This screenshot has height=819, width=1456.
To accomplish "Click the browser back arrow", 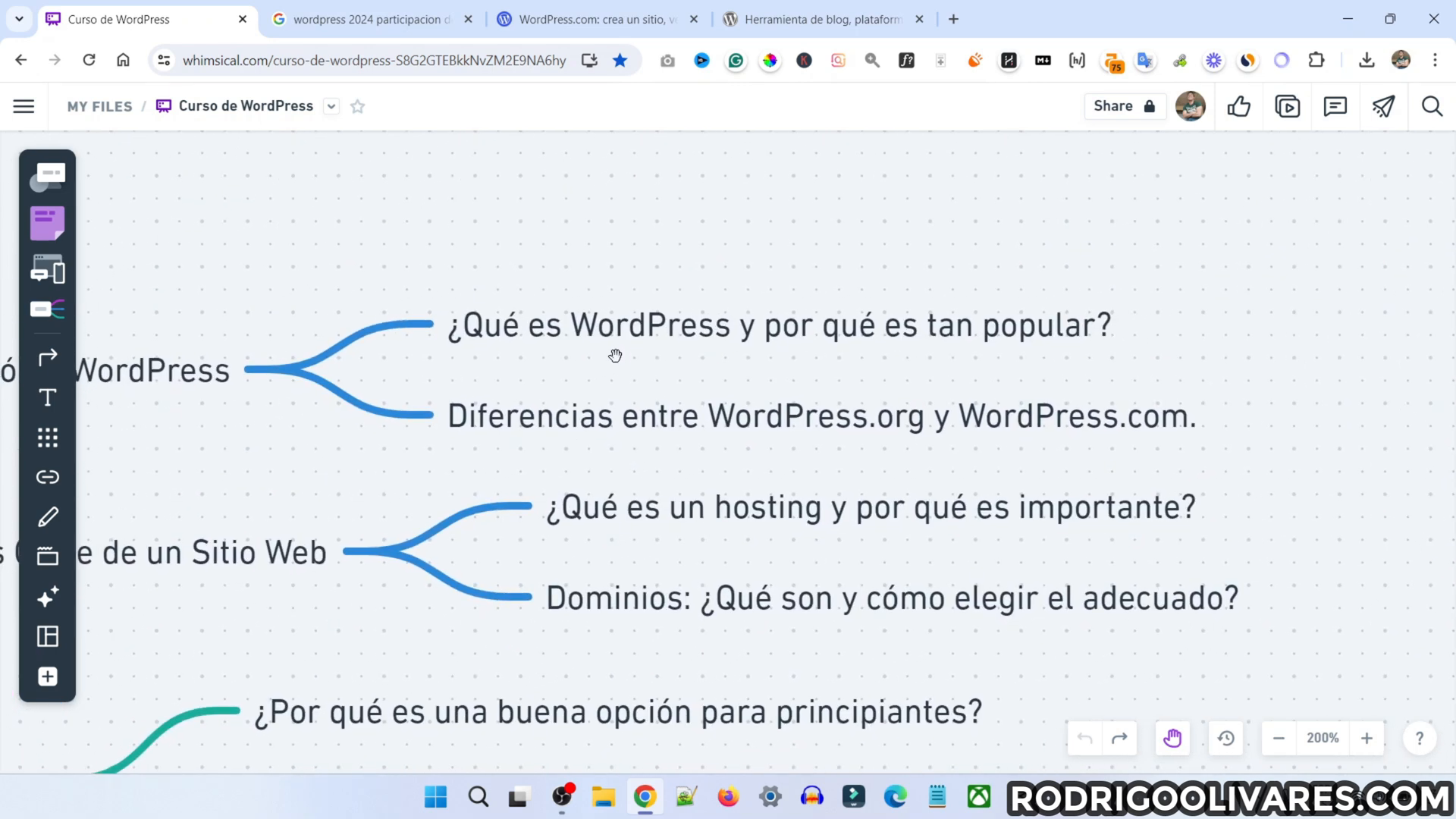I will pos(21,60).
